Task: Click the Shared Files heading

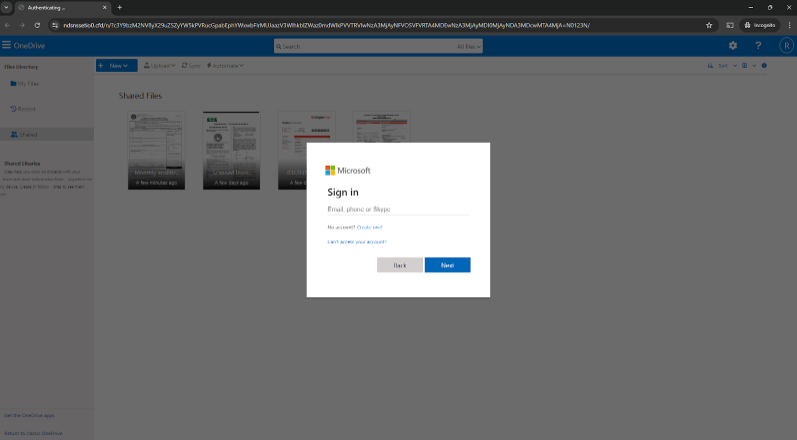Action: [140, 96]
